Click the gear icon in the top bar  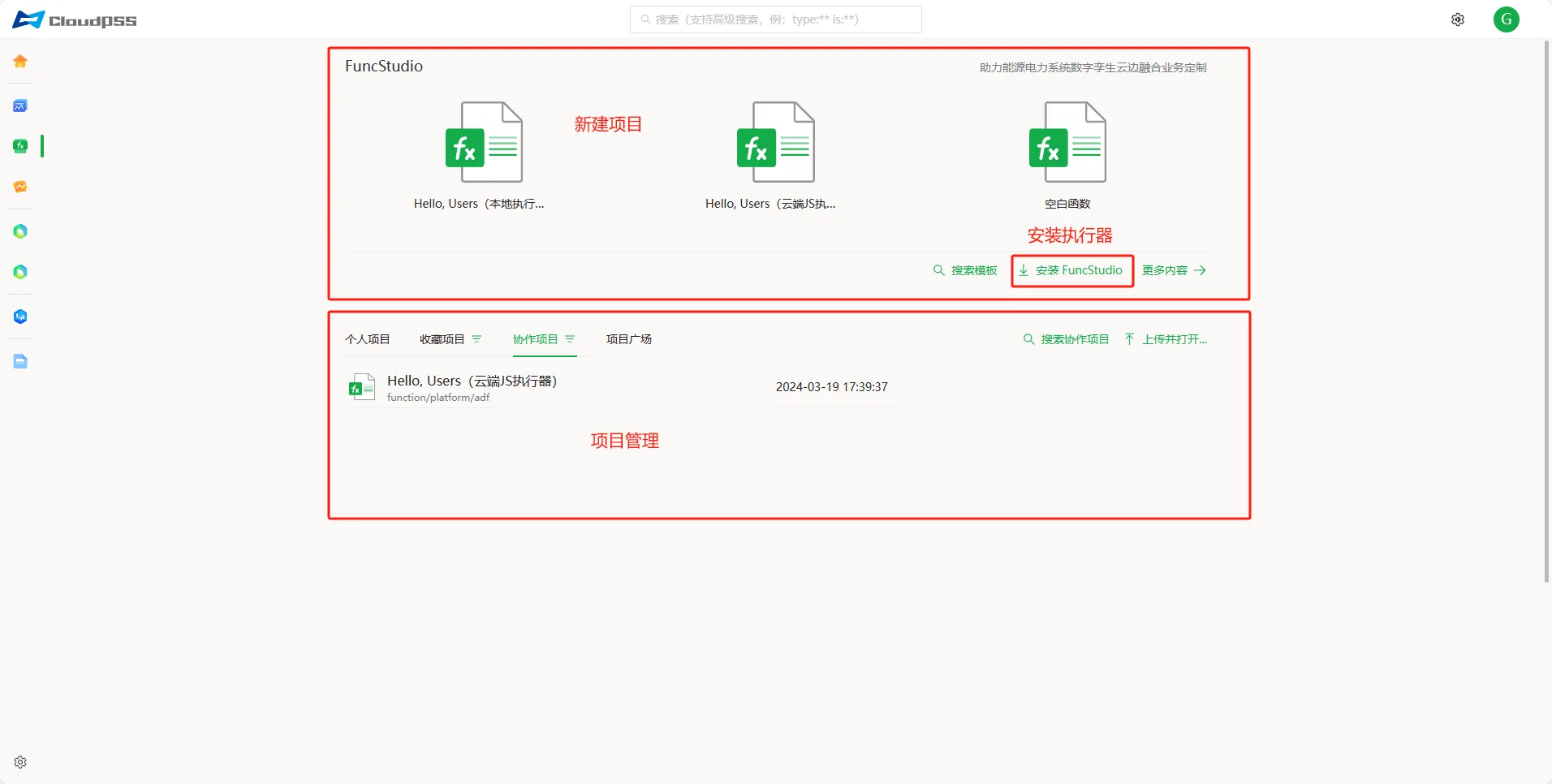pos(1458,19)
